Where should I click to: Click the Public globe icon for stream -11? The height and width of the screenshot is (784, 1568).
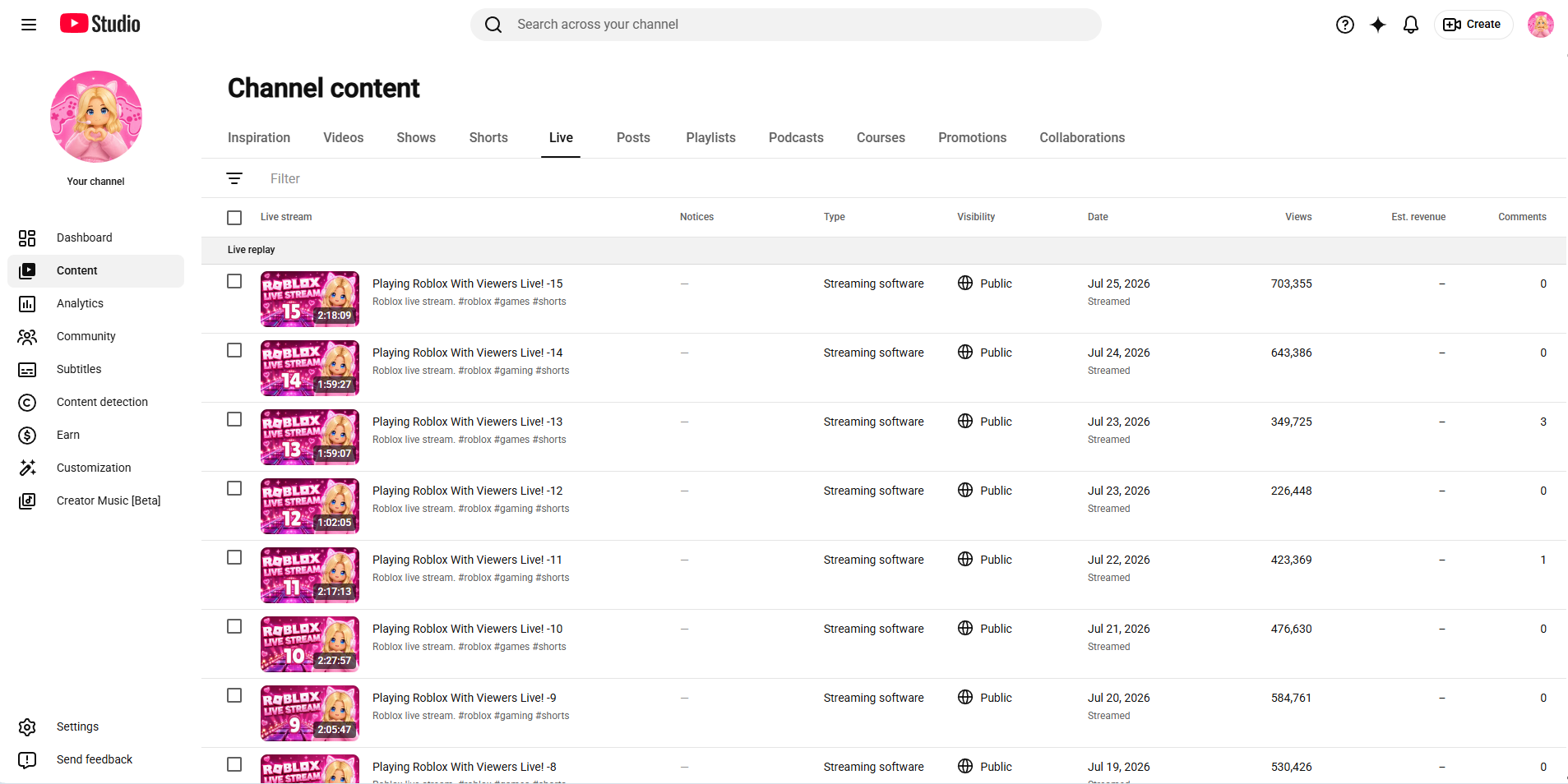(965, 559)
